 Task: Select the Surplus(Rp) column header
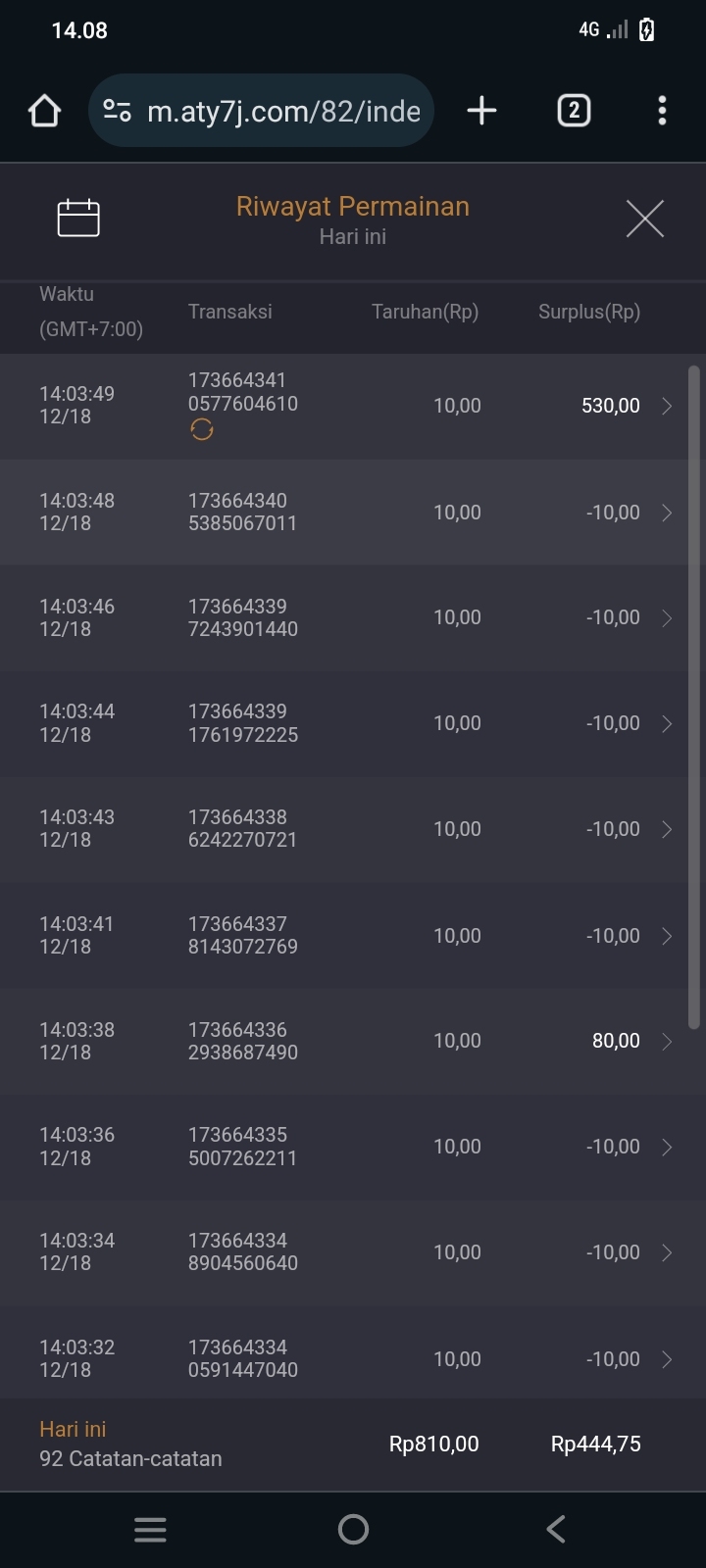pos(588,312)
